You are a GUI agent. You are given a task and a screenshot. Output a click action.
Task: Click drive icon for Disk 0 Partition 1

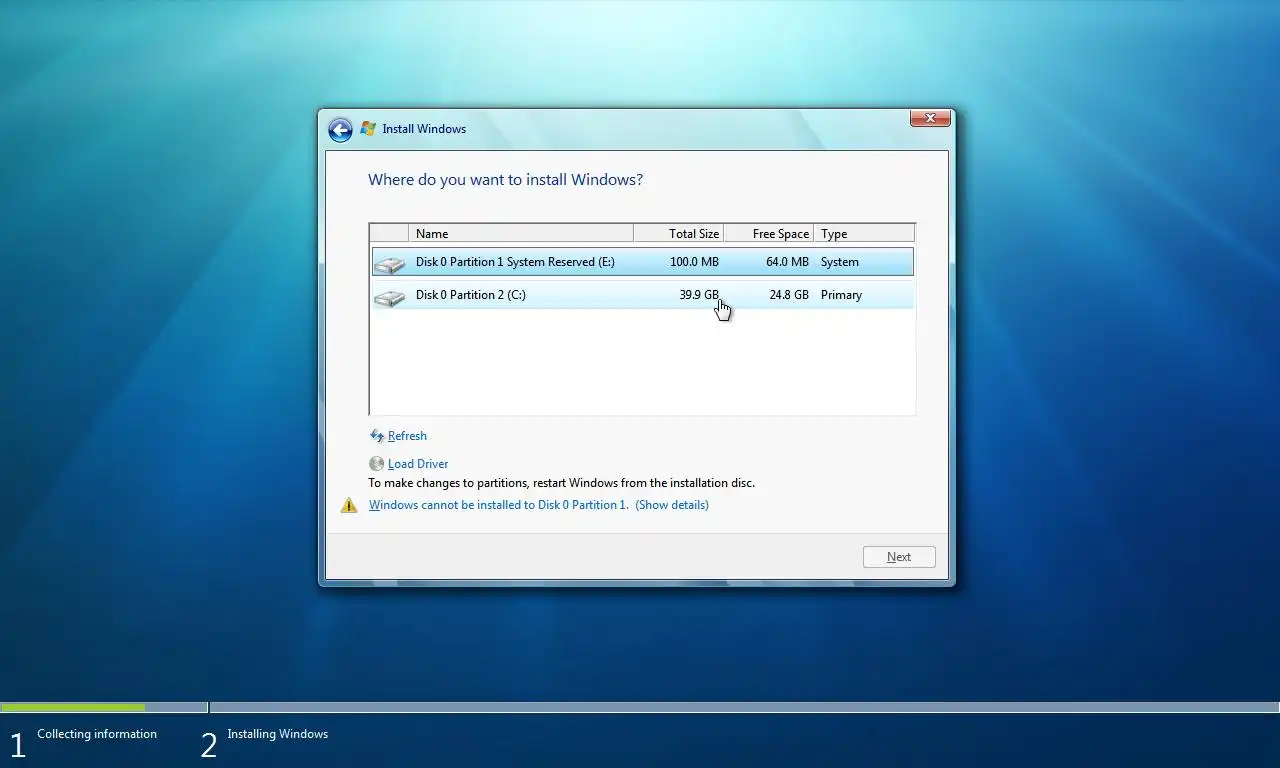click(x=390, y=263)
